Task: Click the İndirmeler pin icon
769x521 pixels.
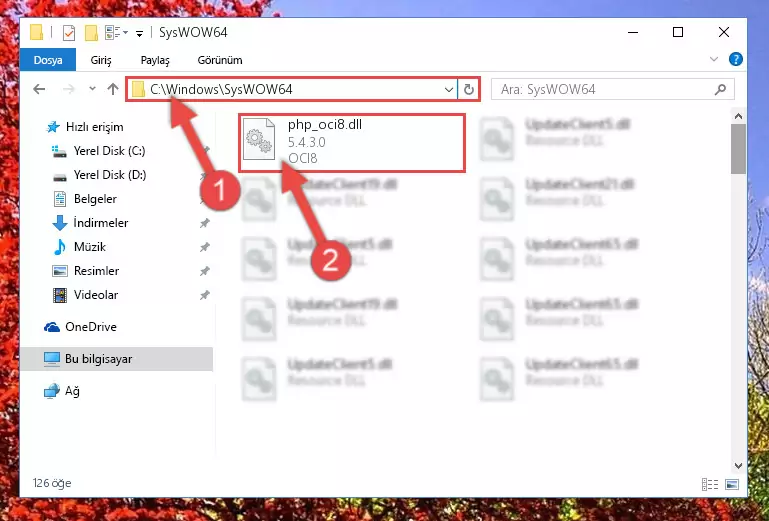Action: coord(205,223)
